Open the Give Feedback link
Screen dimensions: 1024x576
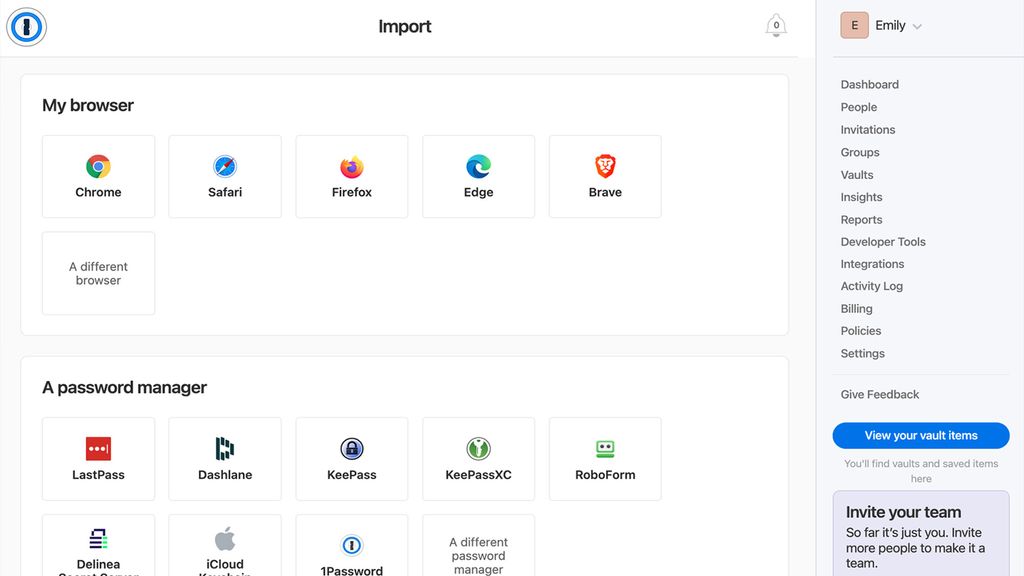click(x=879, y=394)
